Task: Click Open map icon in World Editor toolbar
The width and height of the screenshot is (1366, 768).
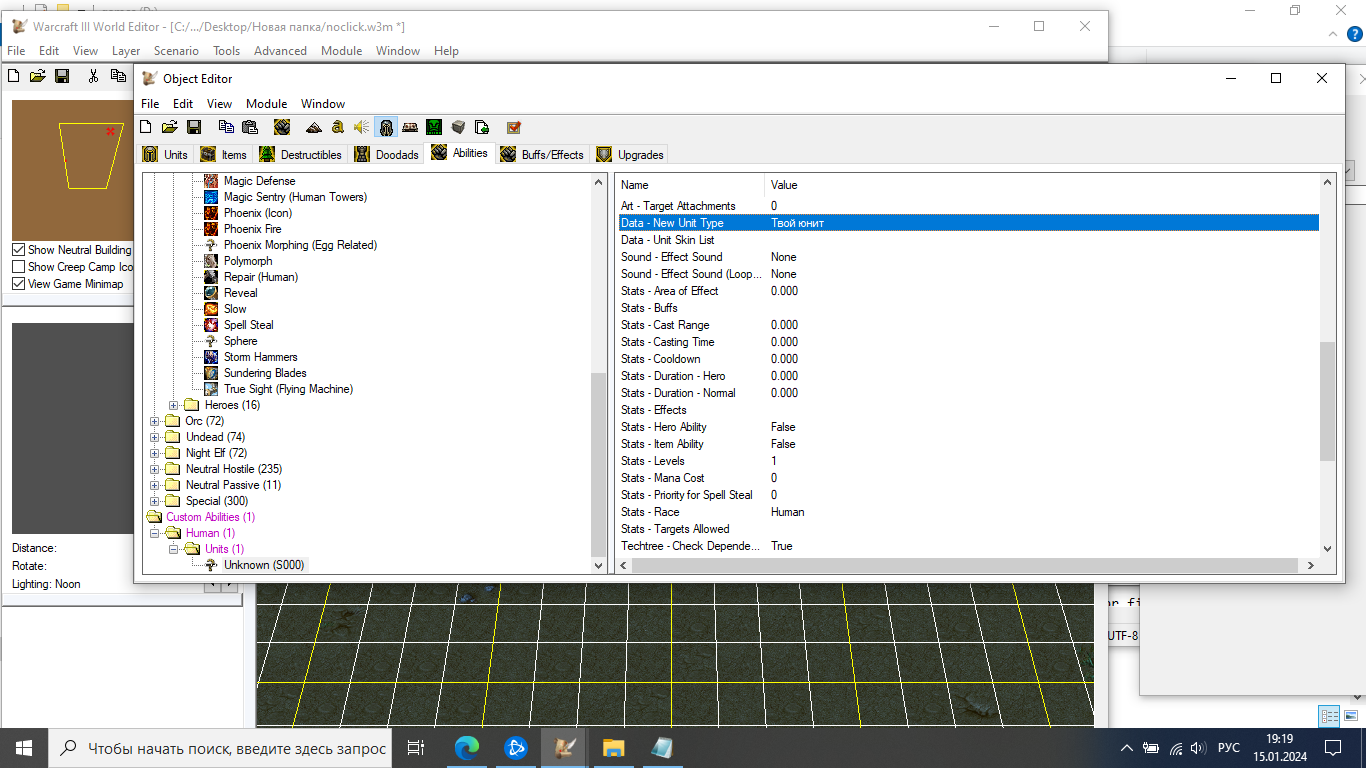Action: [38, 75]
